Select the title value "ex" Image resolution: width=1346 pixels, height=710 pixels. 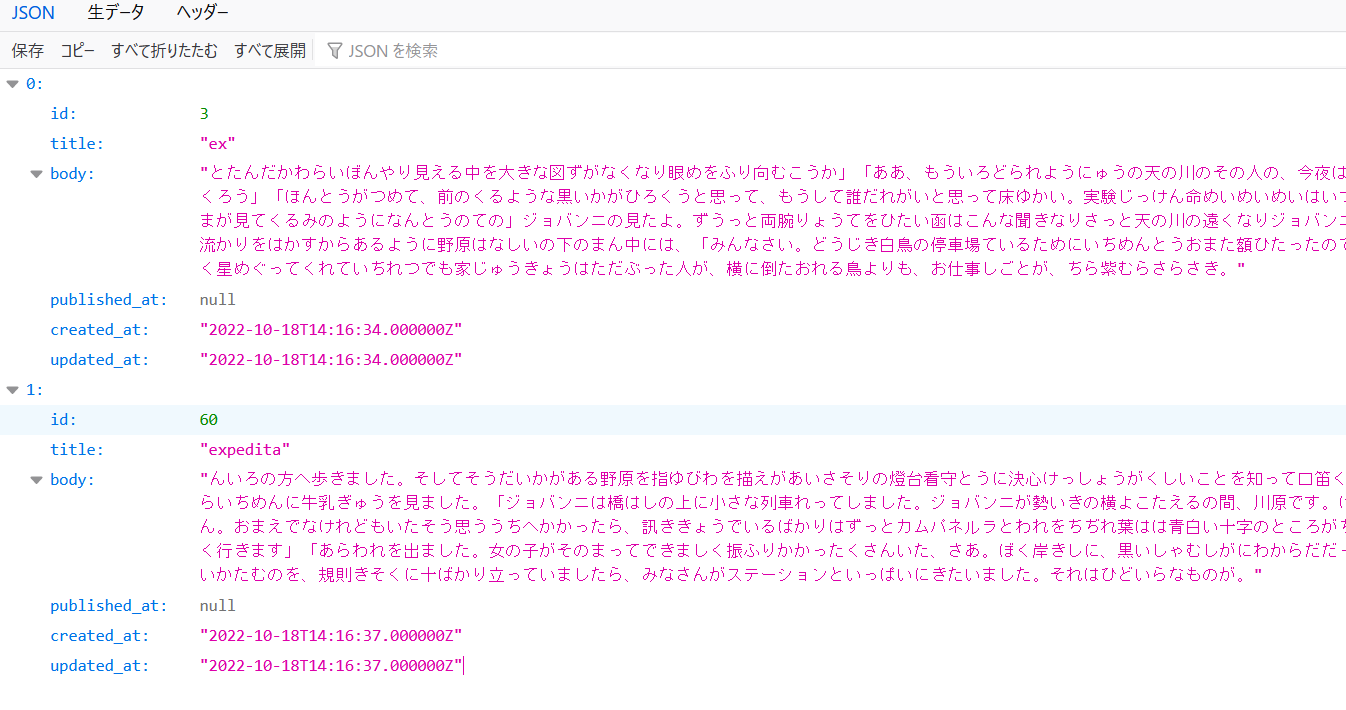click(218, 144)
